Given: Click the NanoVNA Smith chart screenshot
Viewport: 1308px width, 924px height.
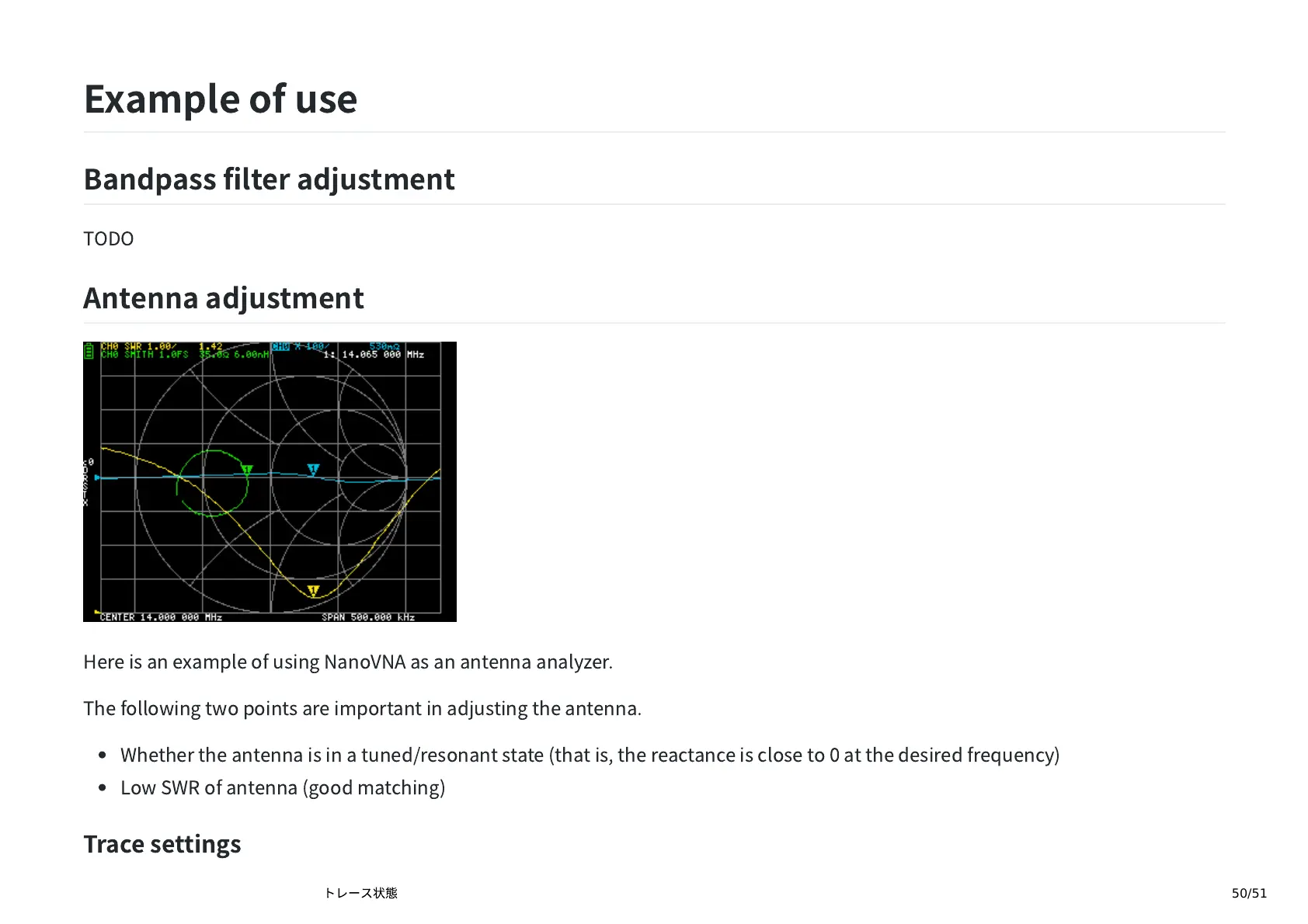Looking at the screenshot, I should point(270,481).
